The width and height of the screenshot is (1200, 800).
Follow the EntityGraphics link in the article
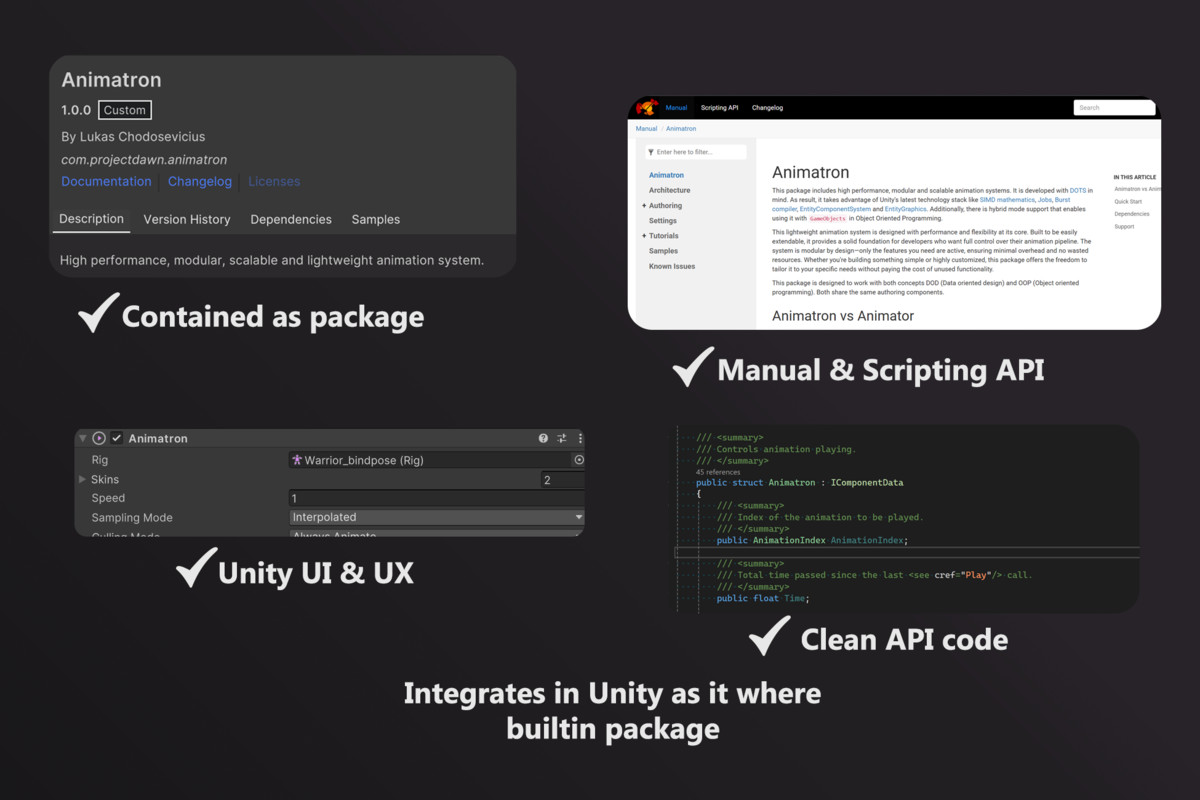coord(906,209)
